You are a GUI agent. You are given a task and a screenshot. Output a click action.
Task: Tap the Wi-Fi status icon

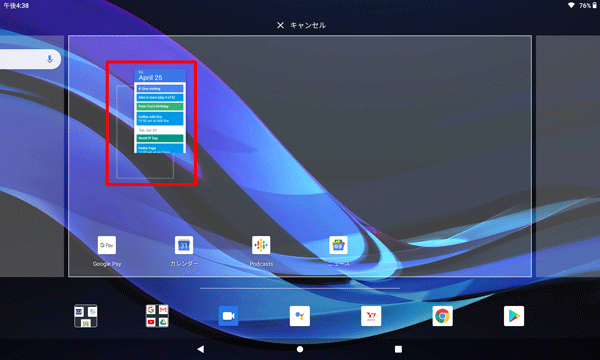[x=571, y=5]
